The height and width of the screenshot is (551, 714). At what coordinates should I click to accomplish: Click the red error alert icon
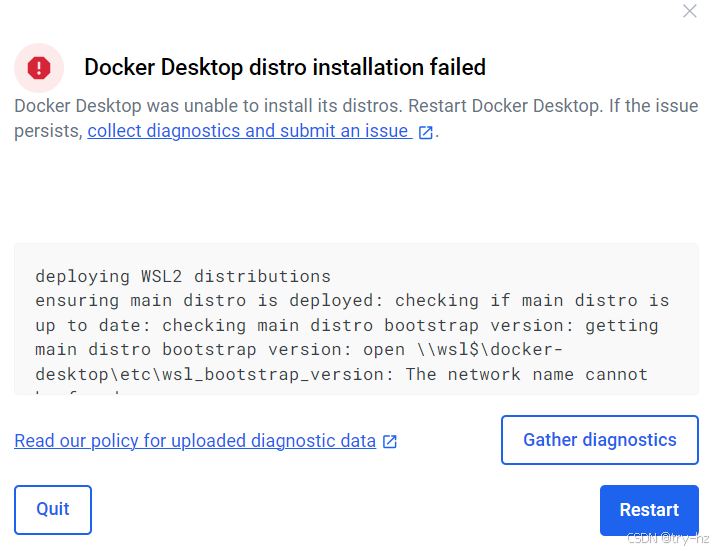pyautogui.click(x=39, y=68)
